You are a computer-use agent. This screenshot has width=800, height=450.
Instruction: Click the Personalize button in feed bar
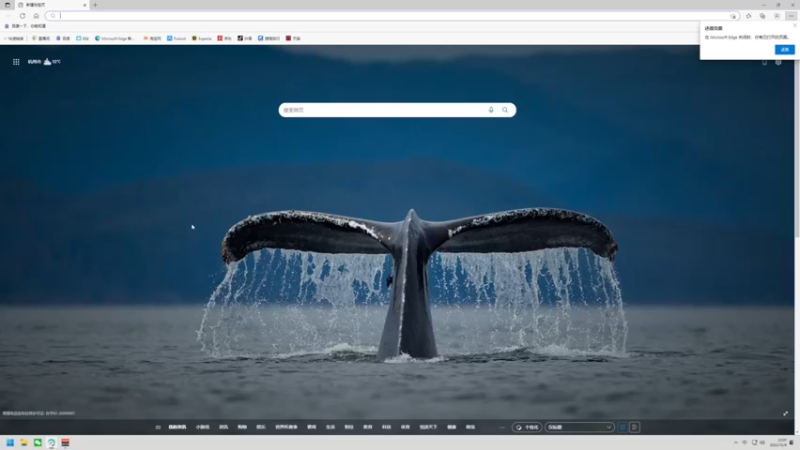(527, 427)
